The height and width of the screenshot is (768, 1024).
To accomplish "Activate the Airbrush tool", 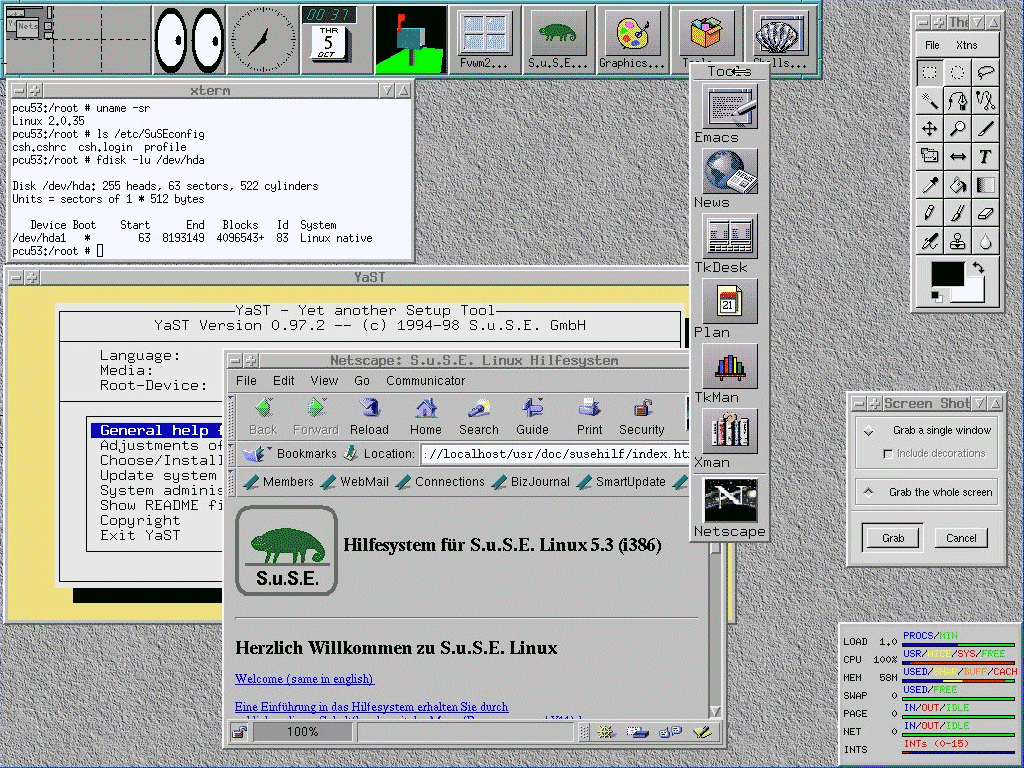I will pos(929,242).
